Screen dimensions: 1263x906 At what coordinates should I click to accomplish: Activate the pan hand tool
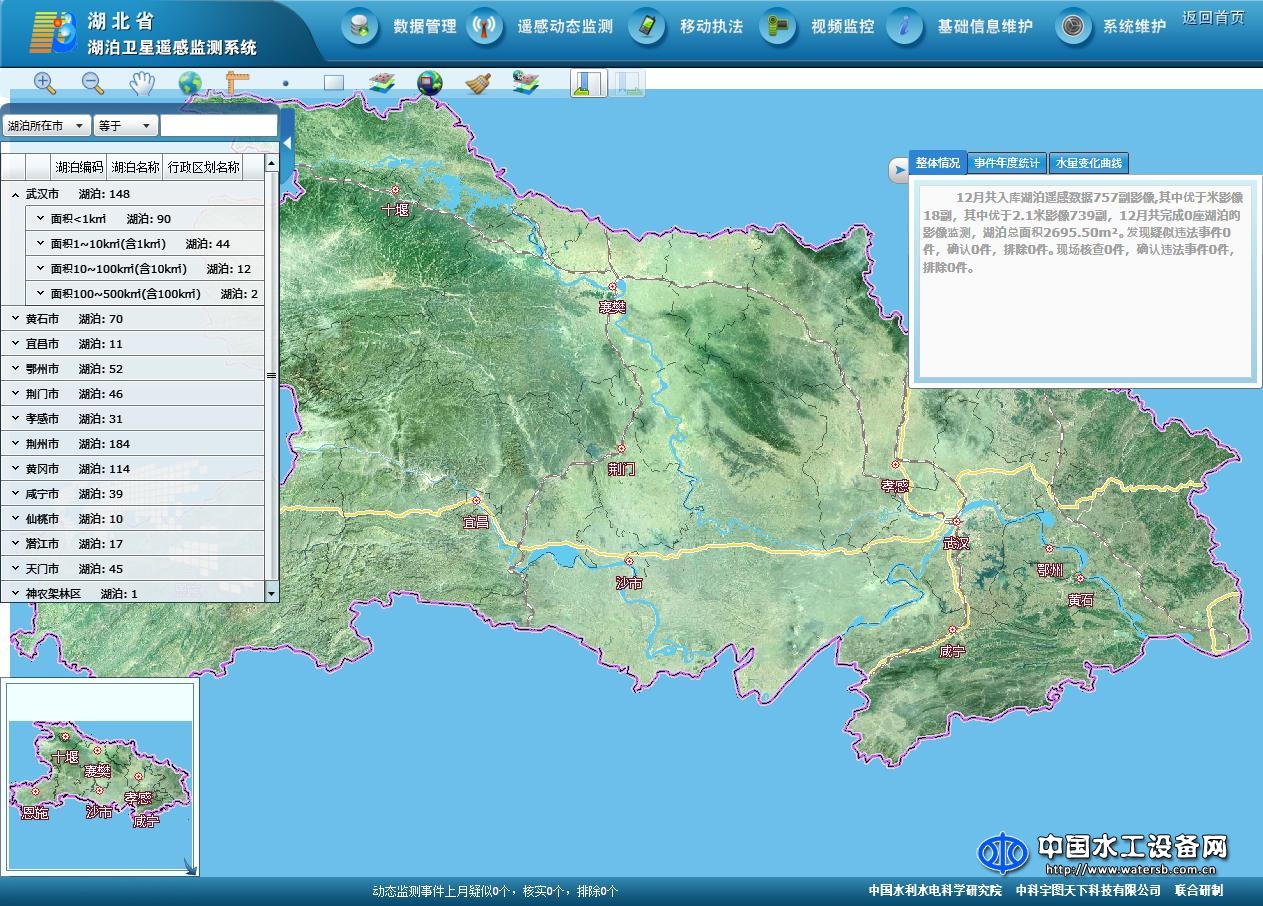(x=142, y=83)
